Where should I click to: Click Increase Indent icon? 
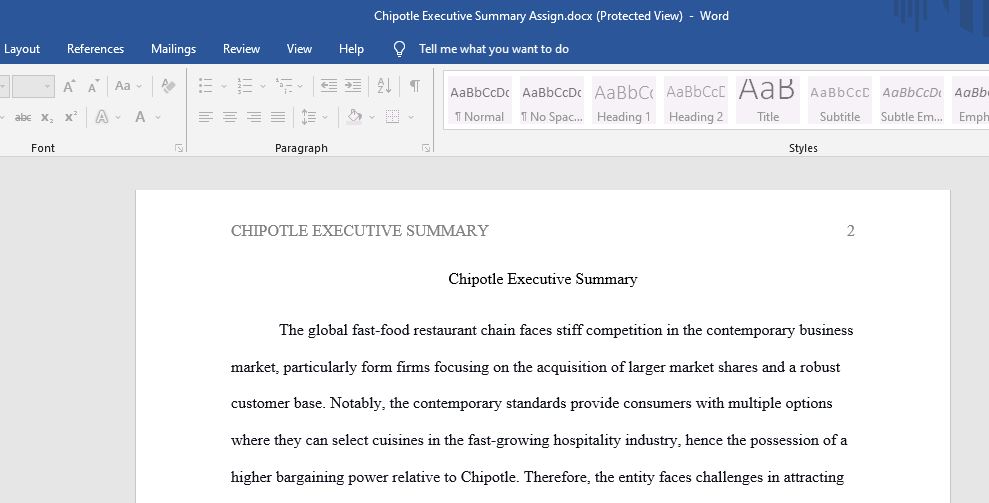click(x=353, y=86)
